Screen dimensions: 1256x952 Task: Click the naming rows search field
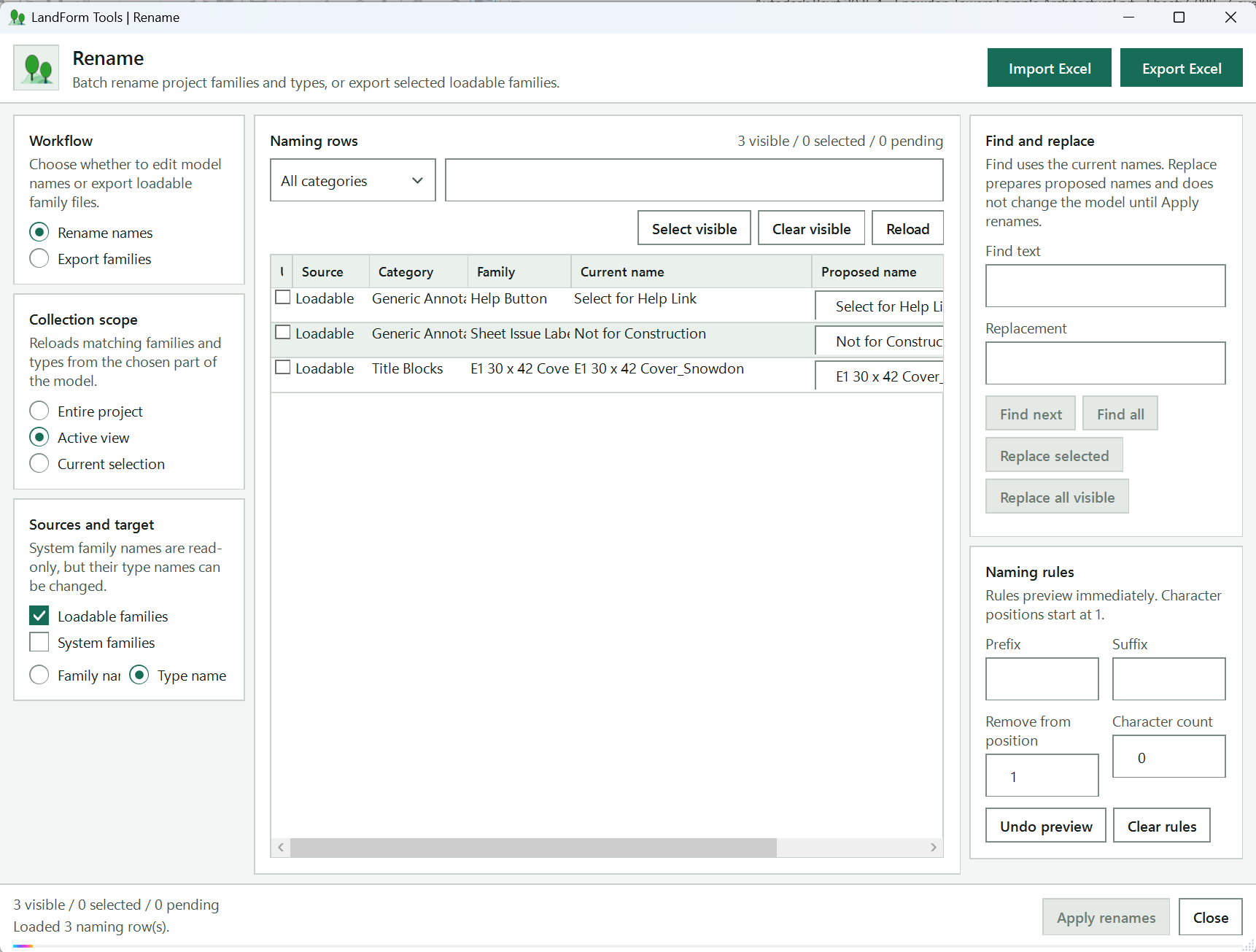pyautogui.click(x=694, y=180)
